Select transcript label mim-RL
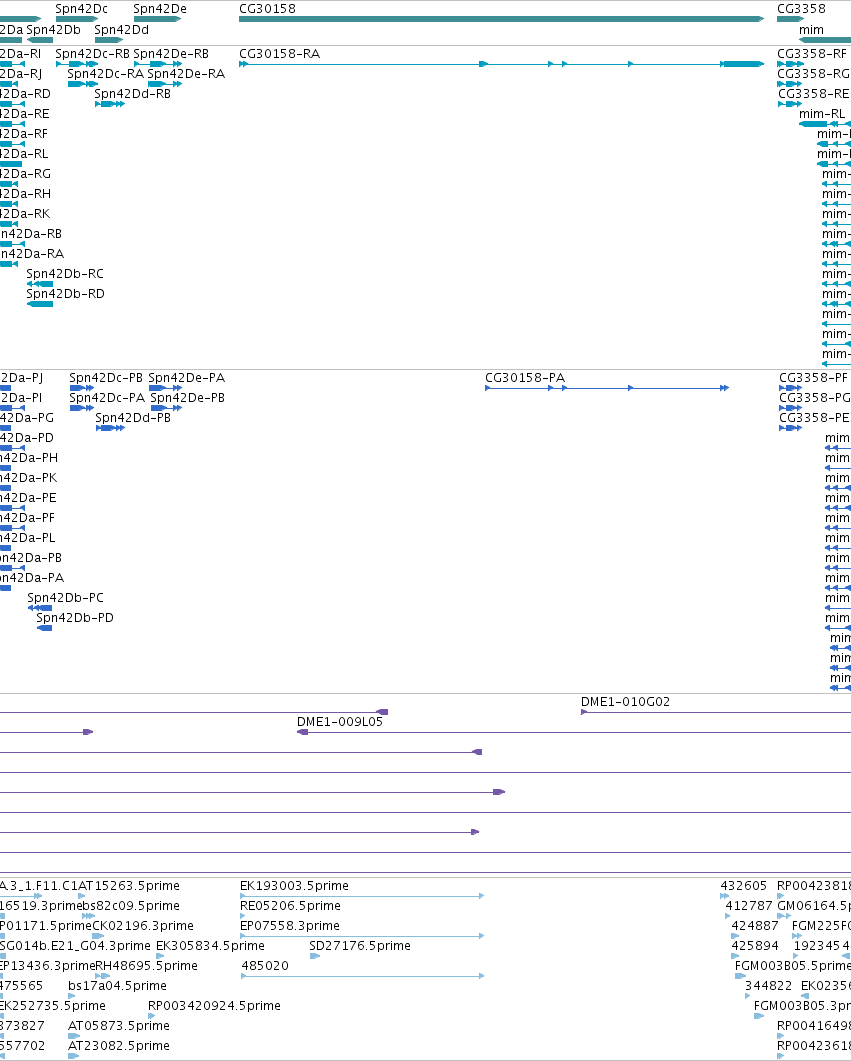This screenshot has height=1061, width=851. (822, 114)
